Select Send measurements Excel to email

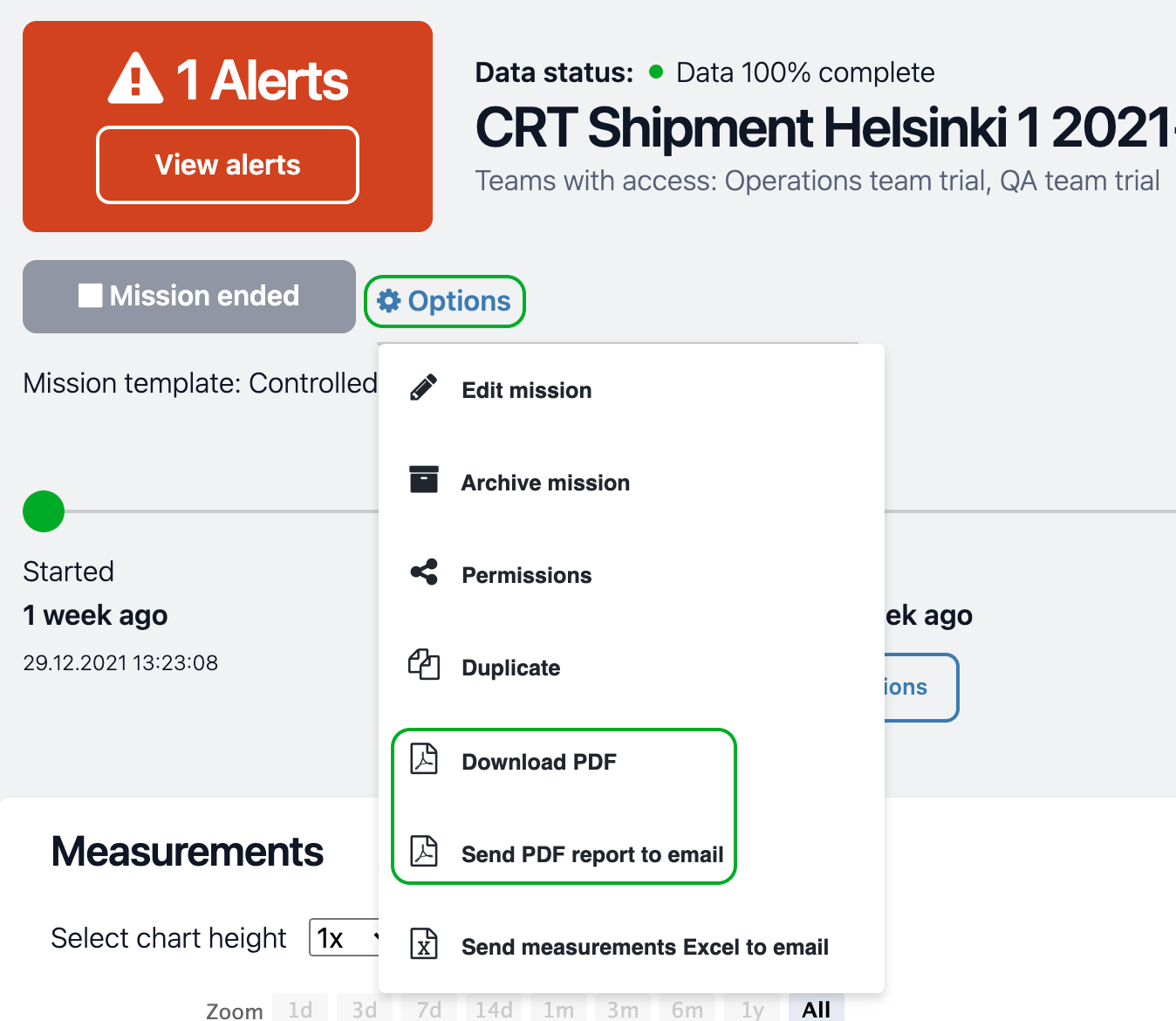point(632,947)
